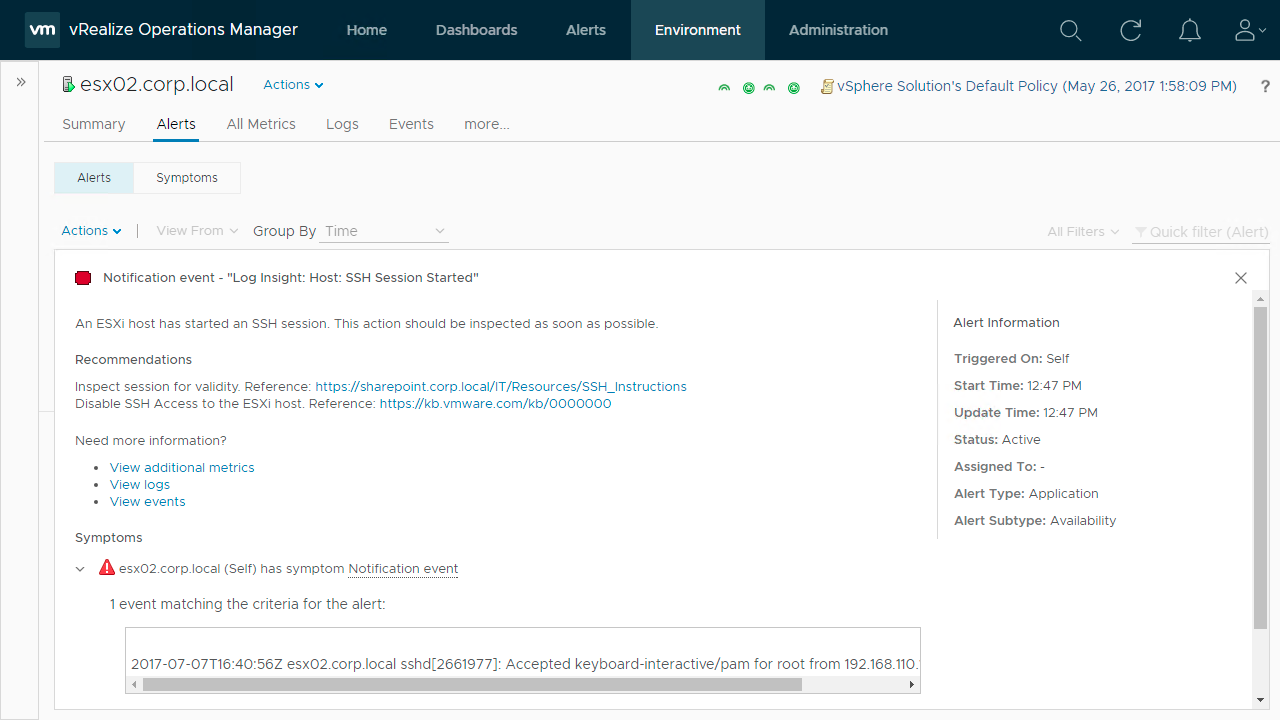The width and height of the screenshot is (1280, 720).
Task: Open the Group By Time dropdown
Action: tap(384, 231)
